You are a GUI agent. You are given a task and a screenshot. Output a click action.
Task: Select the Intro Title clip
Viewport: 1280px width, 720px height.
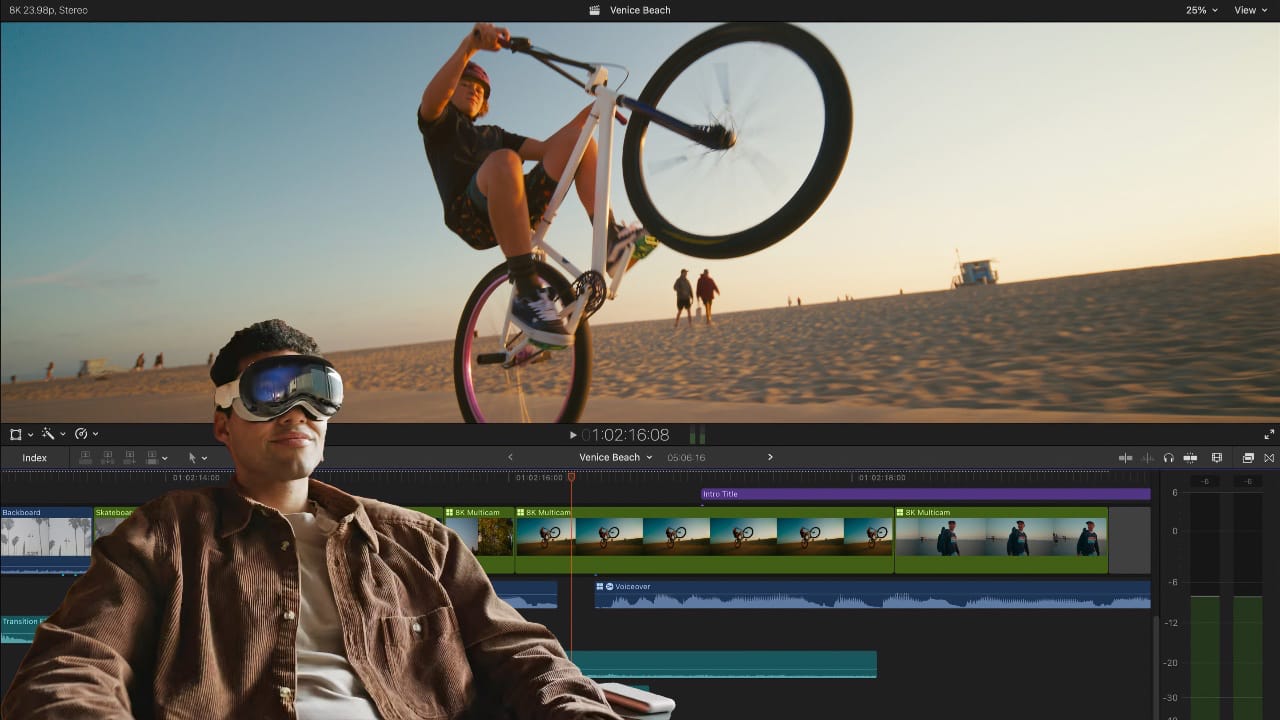click(925, 494)
